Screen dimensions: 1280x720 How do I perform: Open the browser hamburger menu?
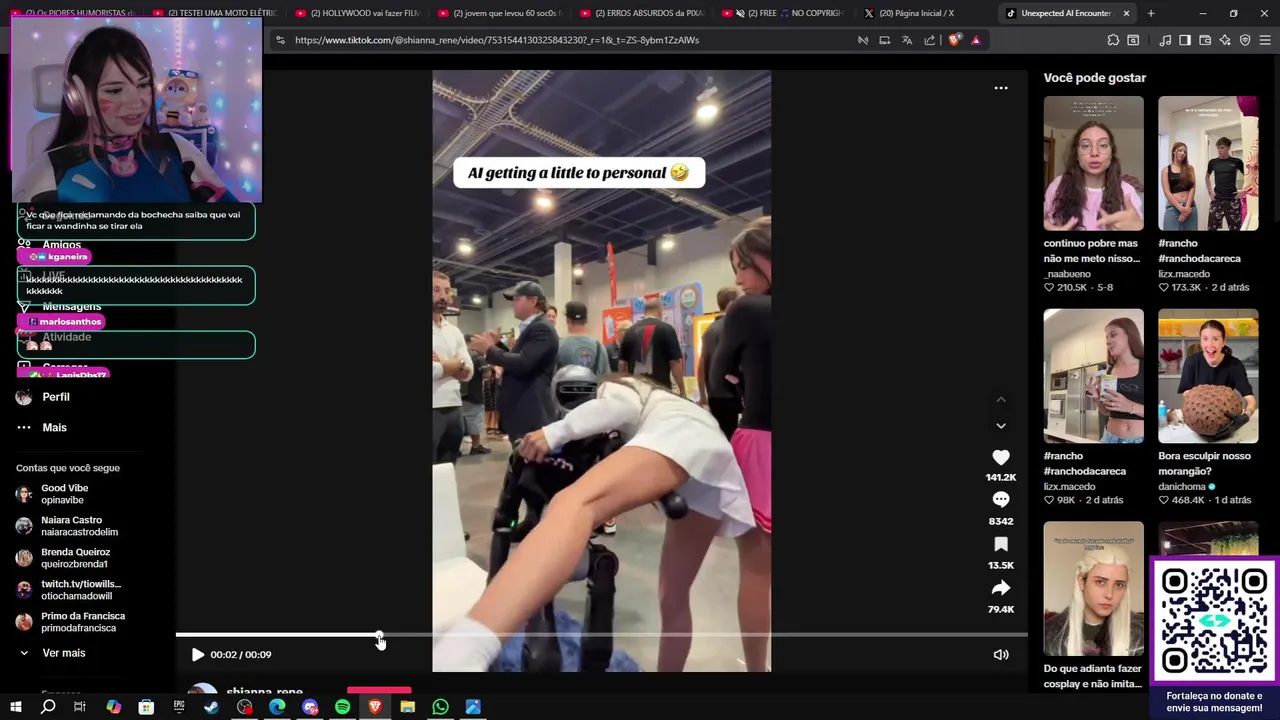[x=1265, y=40]
